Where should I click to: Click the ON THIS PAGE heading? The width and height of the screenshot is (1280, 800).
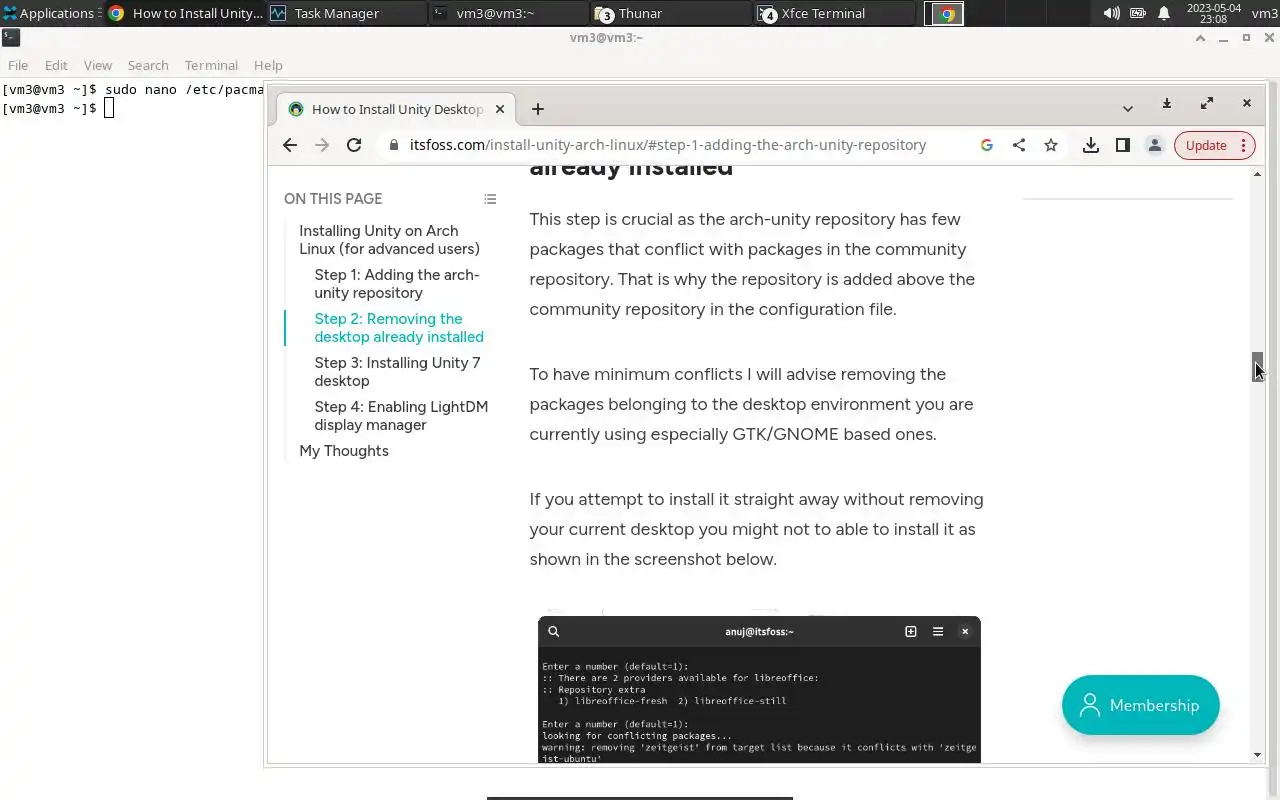click(333, 199)
